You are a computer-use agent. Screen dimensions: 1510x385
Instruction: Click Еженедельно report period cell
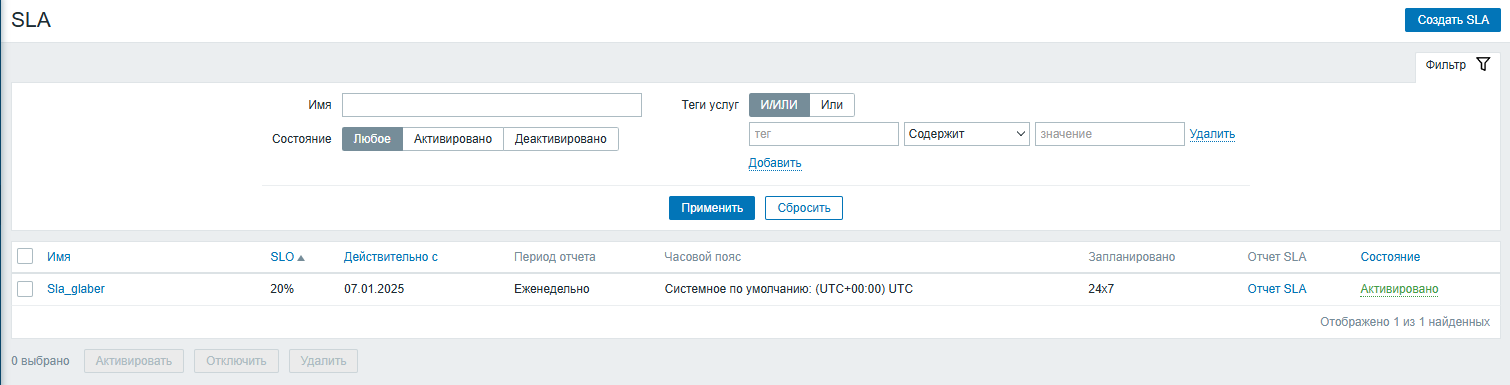tap(551, 289)
